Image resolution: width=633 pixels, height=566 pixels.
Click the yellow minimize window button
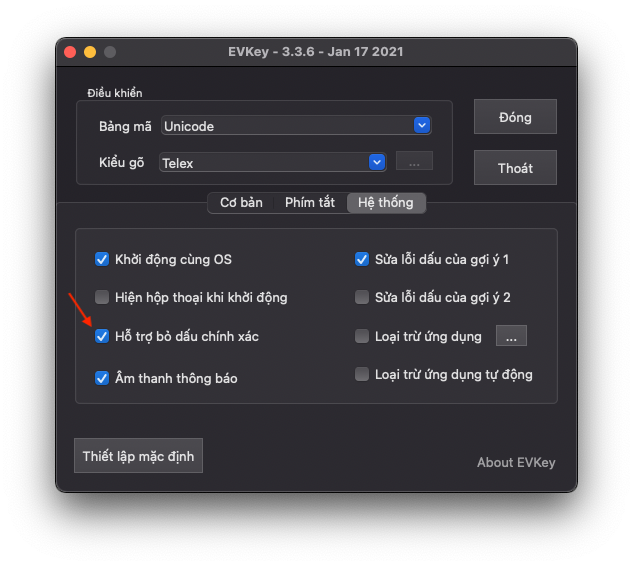tap(90, 52)
